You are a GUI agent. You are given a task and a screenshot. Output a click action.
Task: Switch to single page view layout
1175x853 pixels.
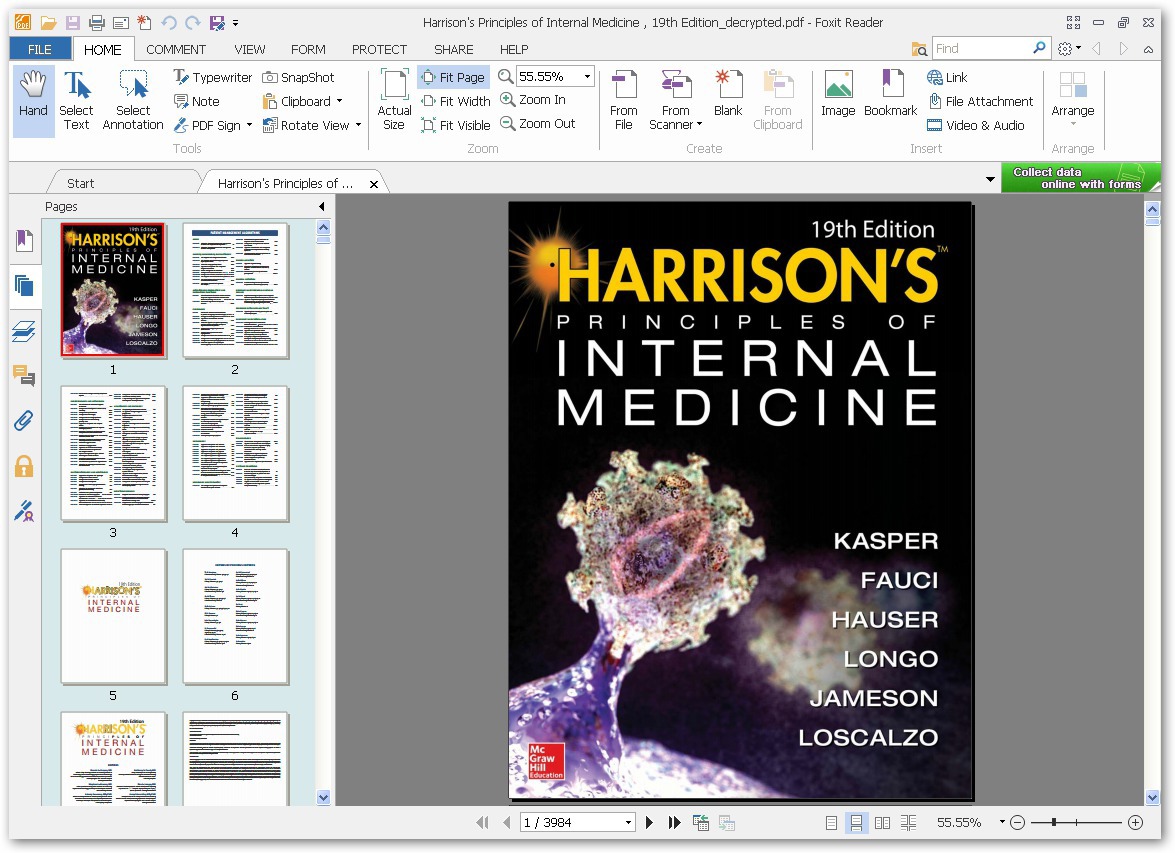[x=831, y=822]
